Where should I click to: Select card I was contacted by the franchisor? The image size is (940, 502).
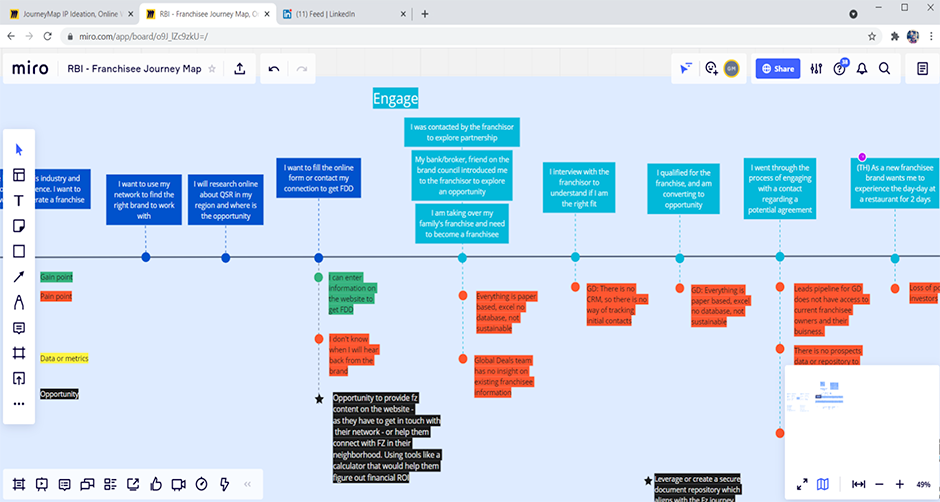(462, 132)
